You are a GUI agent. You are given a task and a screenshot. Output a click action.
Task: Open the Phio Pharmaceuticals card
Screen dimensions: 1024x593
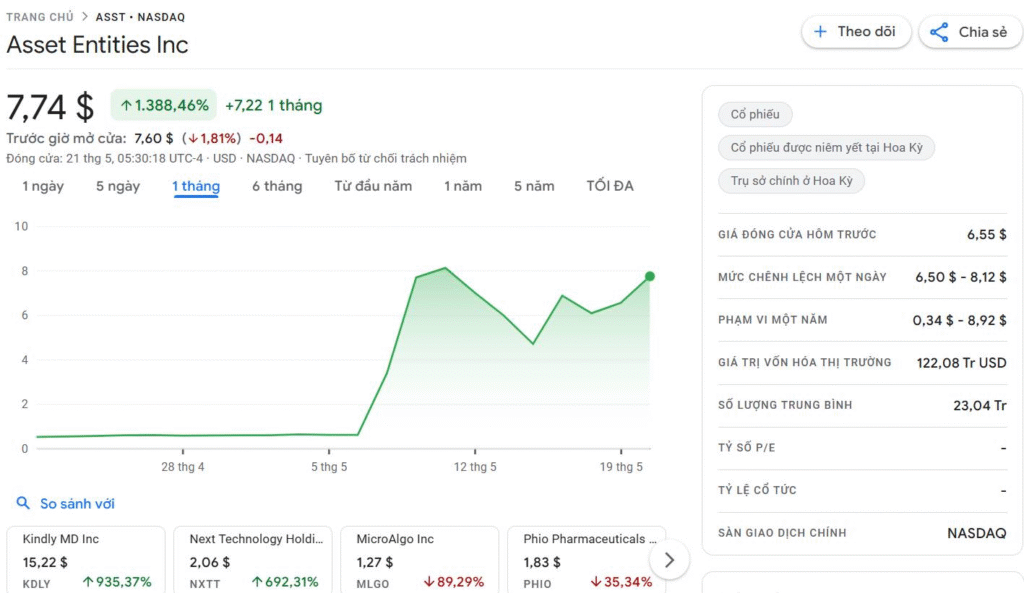point(586,560)
